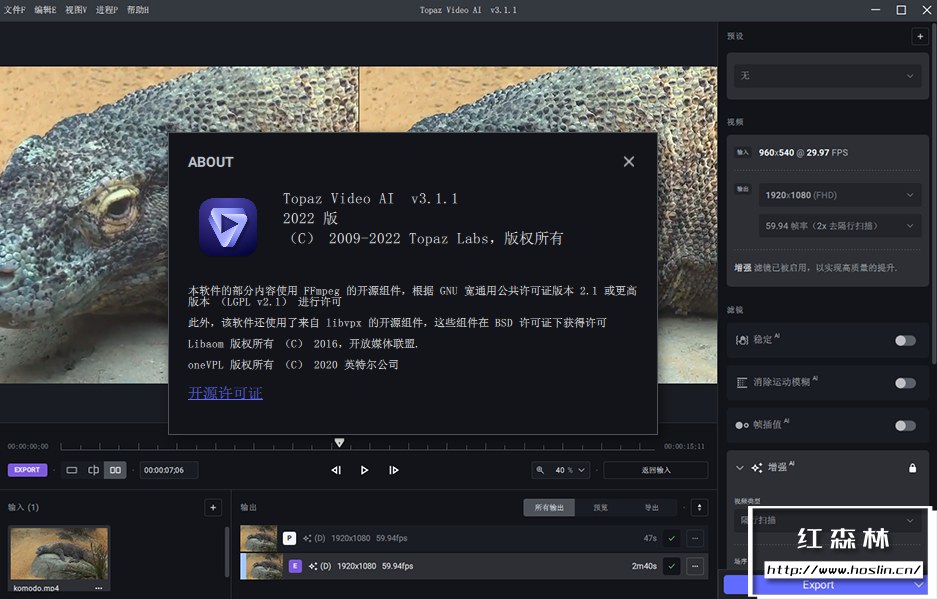Click the zoom magnifier icon
The height and width of the screenshot is (599, 937).
point(540,470)
